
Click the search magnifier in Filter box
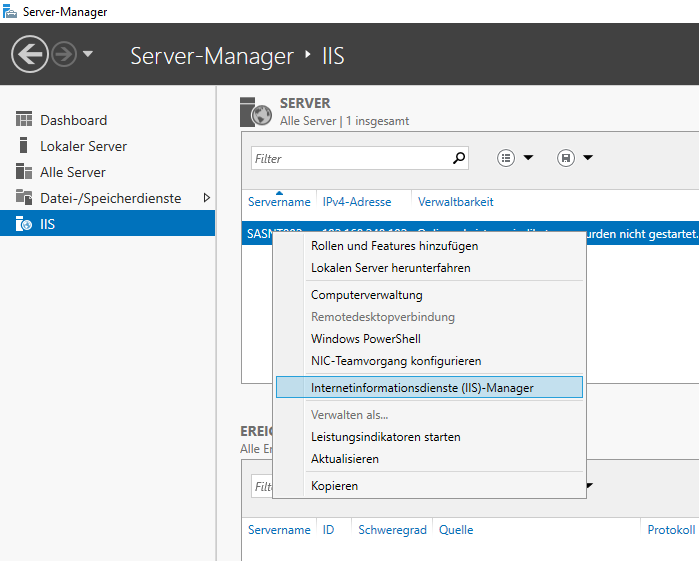(459, 158)
